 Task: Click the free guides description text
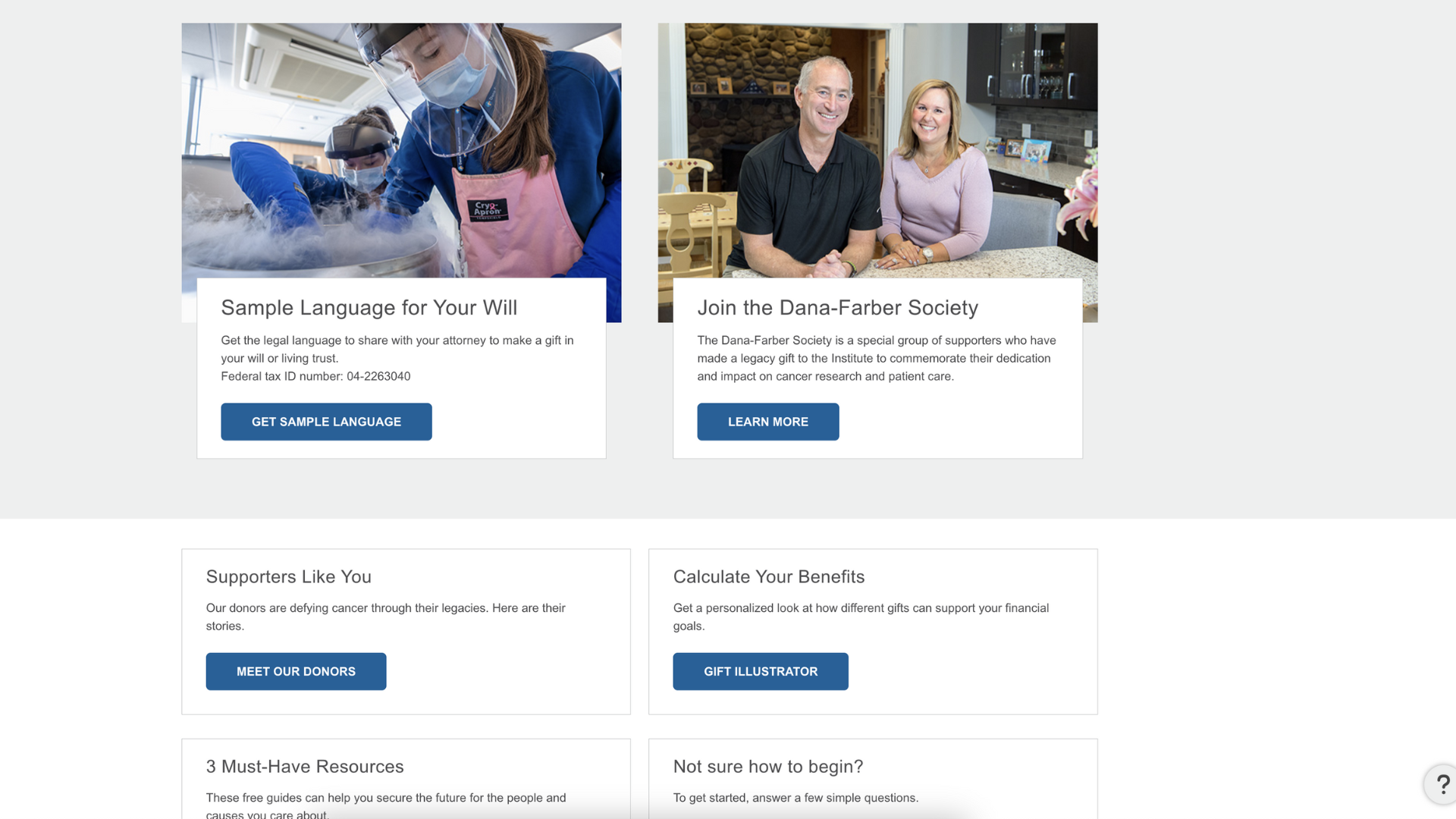click(385, 805)
